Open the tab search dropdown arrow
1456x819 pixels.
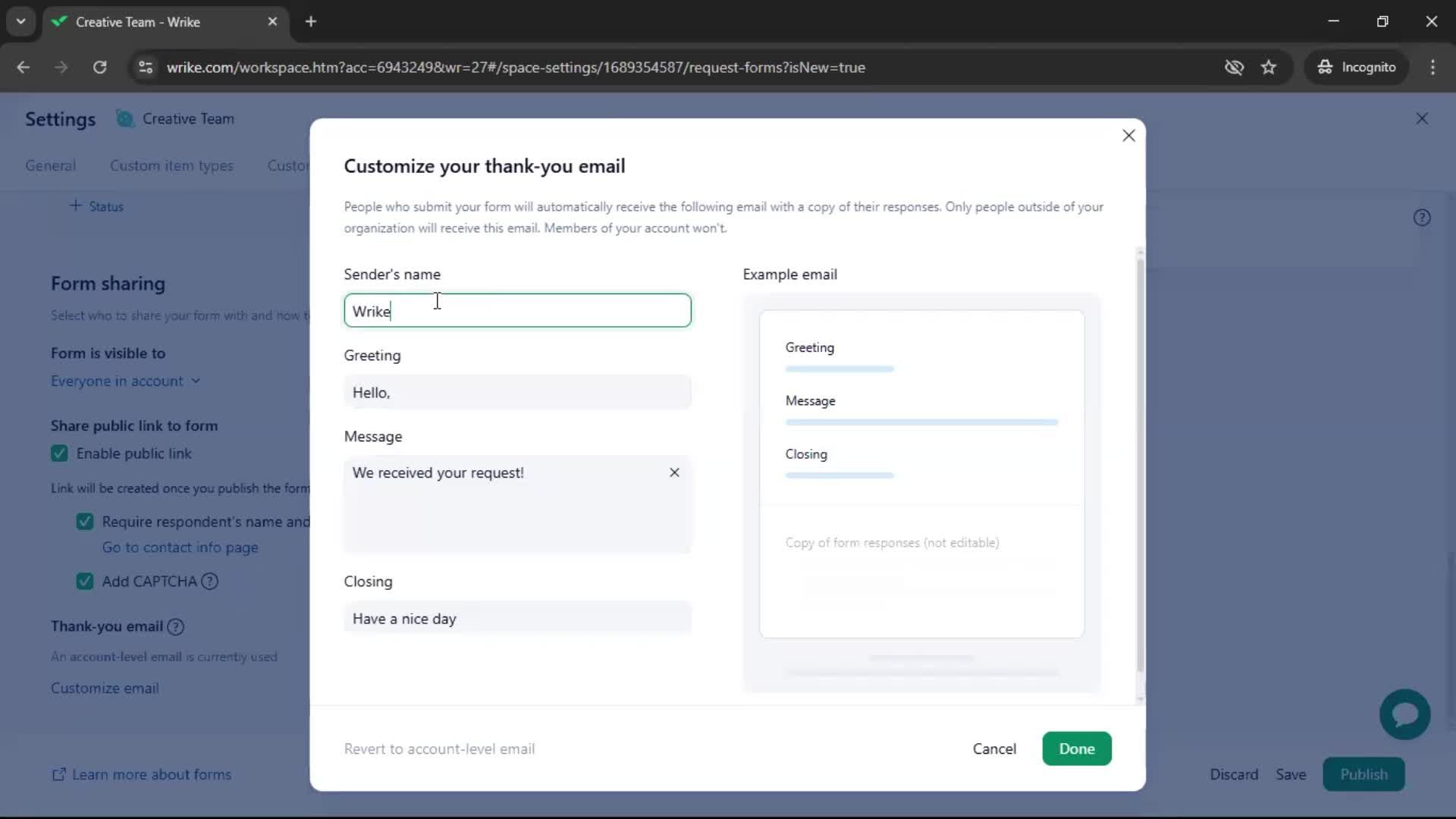coord(20,22)
